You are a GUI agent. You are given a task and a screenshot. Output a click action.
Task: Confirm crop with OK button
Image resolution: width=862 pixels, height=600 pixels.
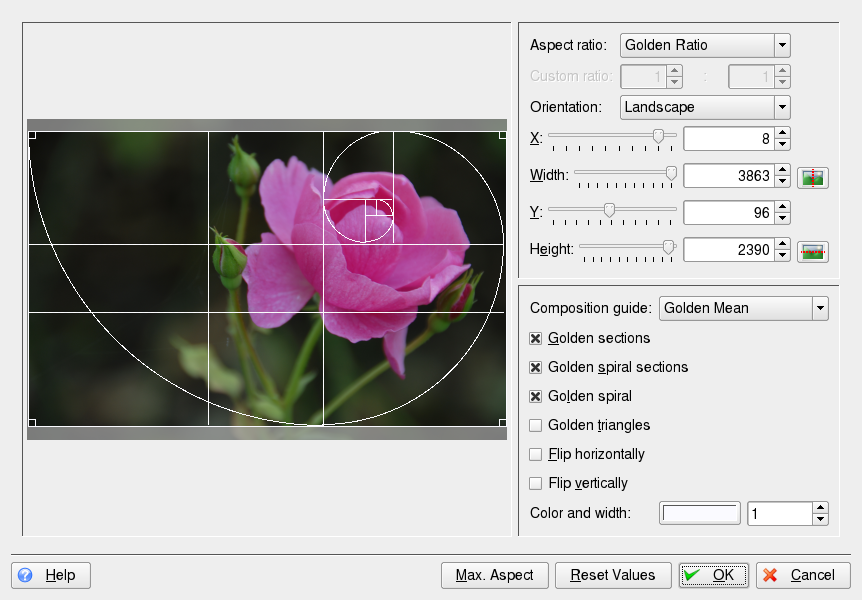pyautogui.click(x=714, y=575)
